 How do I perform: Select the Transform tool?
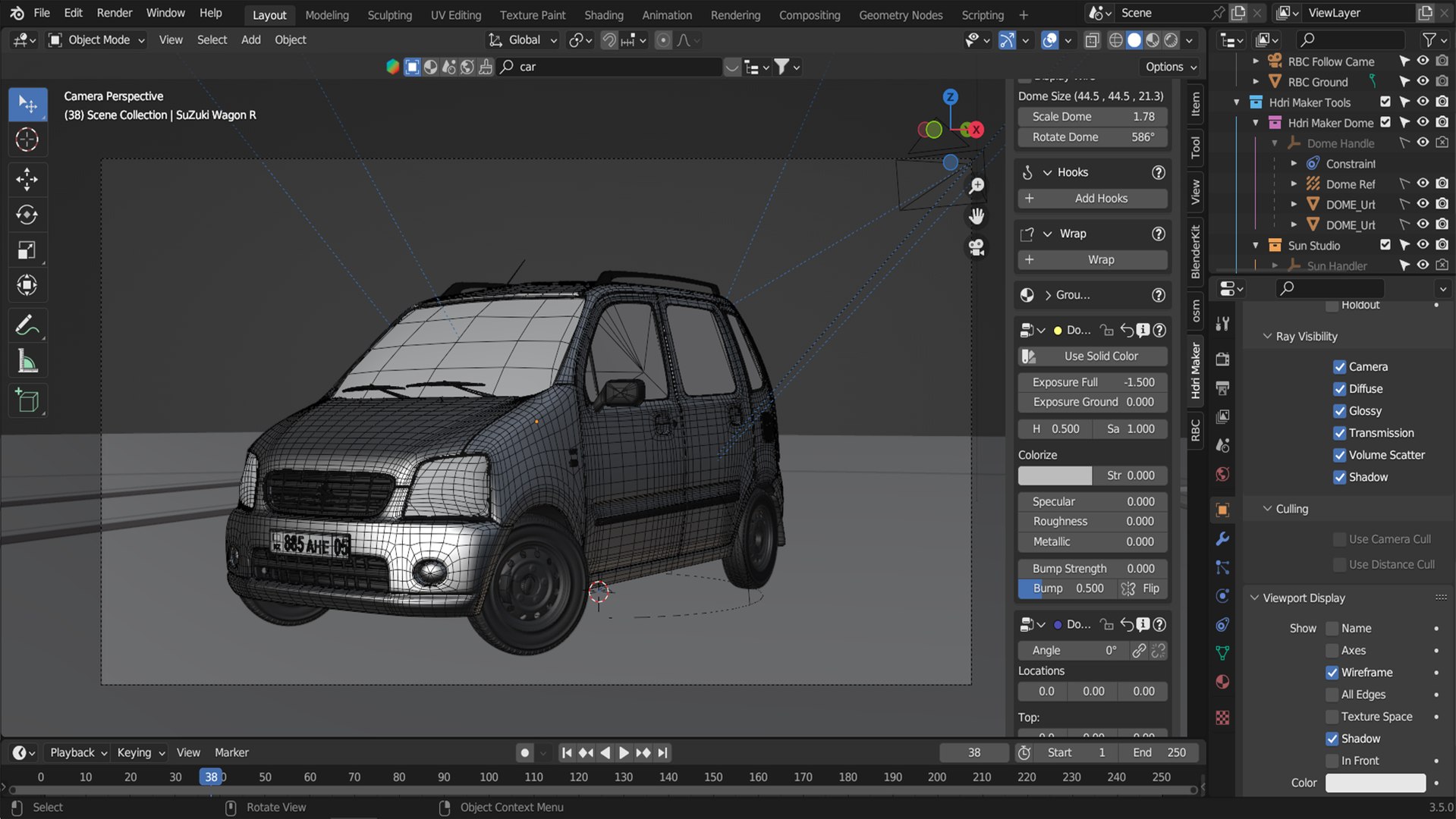pyautogui.click(x=27, y=285)
